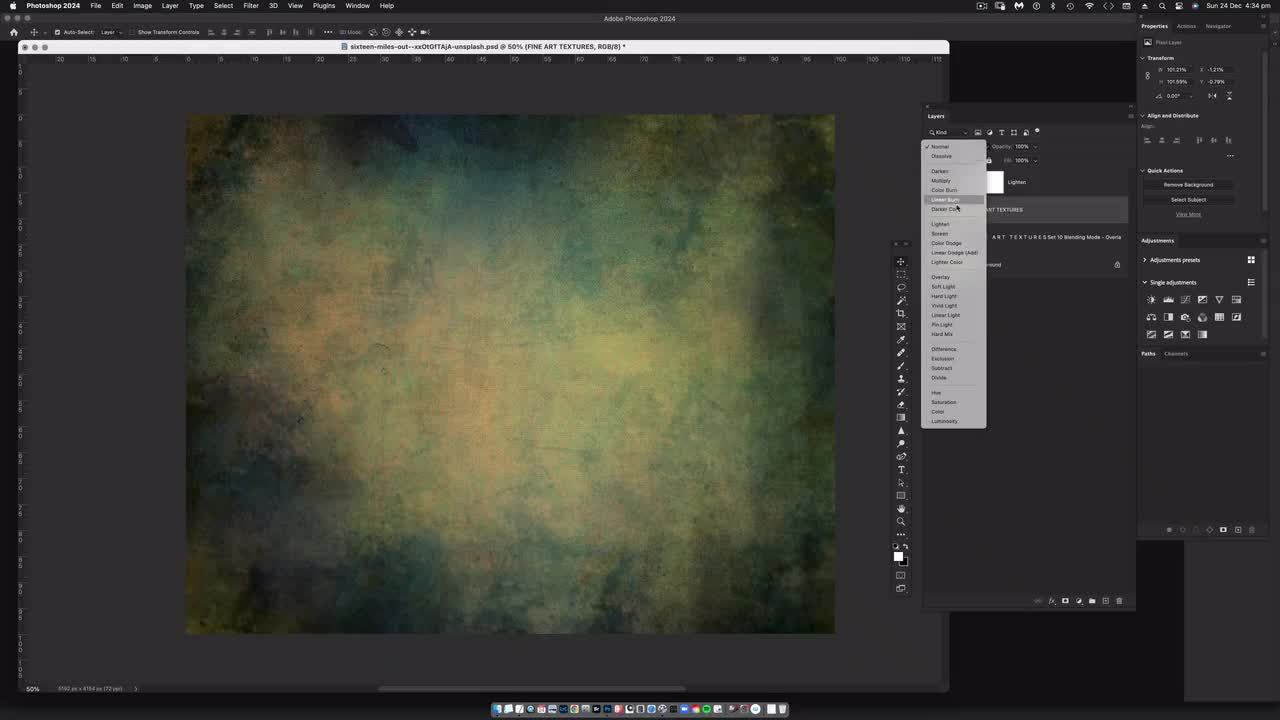The width and height of the screenshot is (1280, 720).
Task: Switch to the Actions tab
Action: tap(1186, 26)
